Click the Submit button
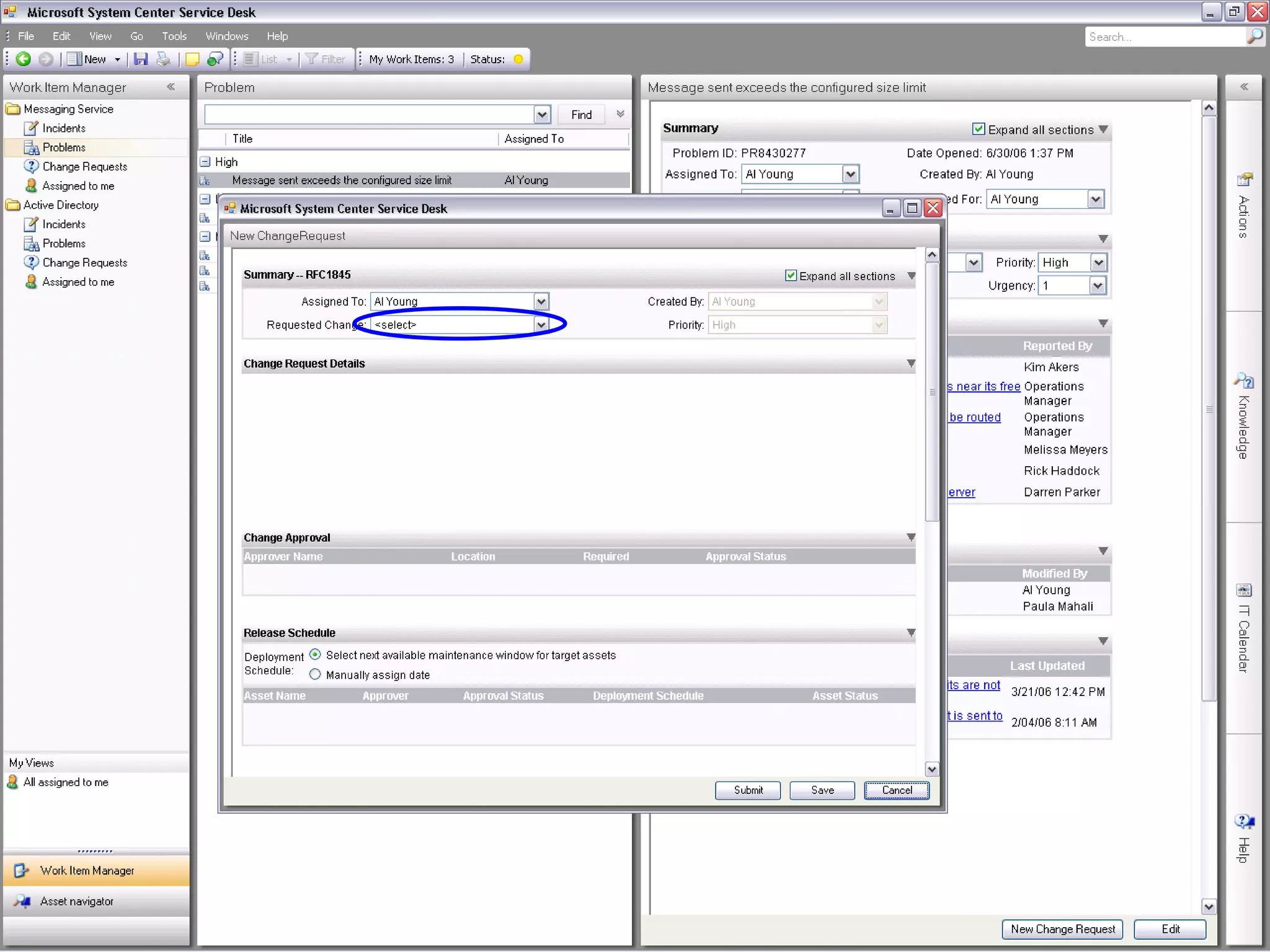 (x=747, y=790)
